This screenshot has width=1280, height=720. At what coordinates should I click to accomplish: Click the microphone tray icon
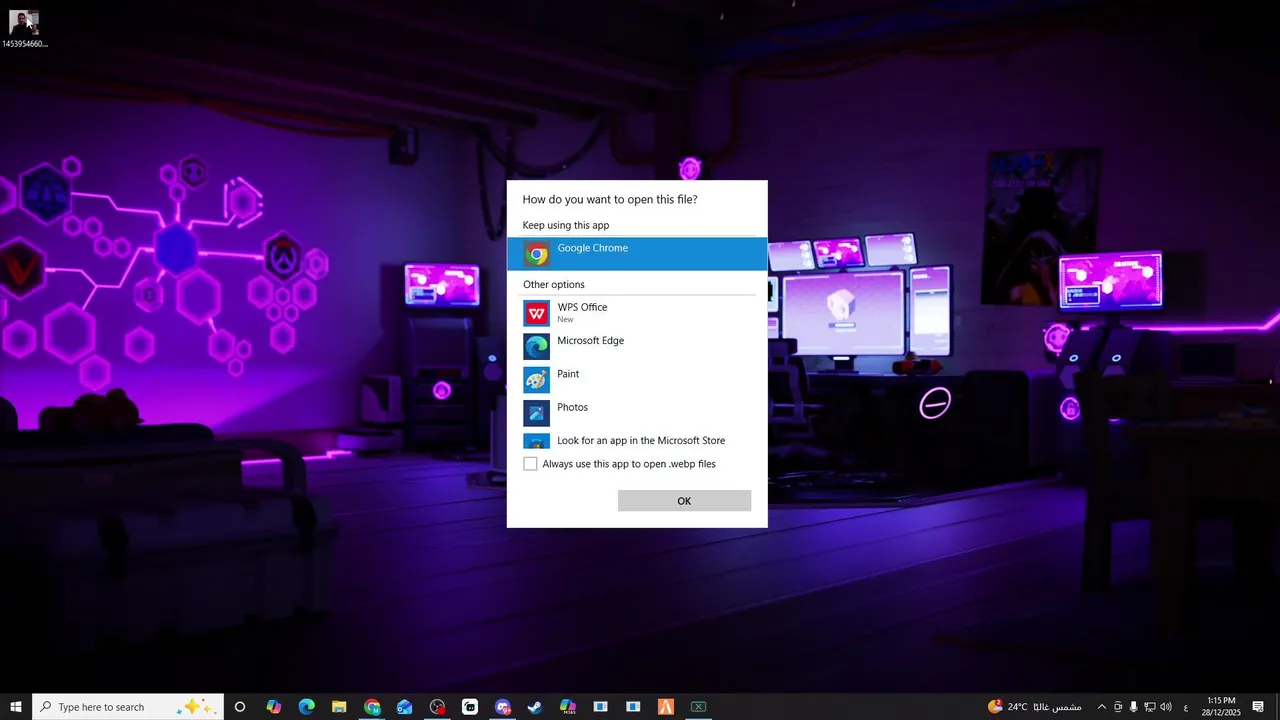1134,707
